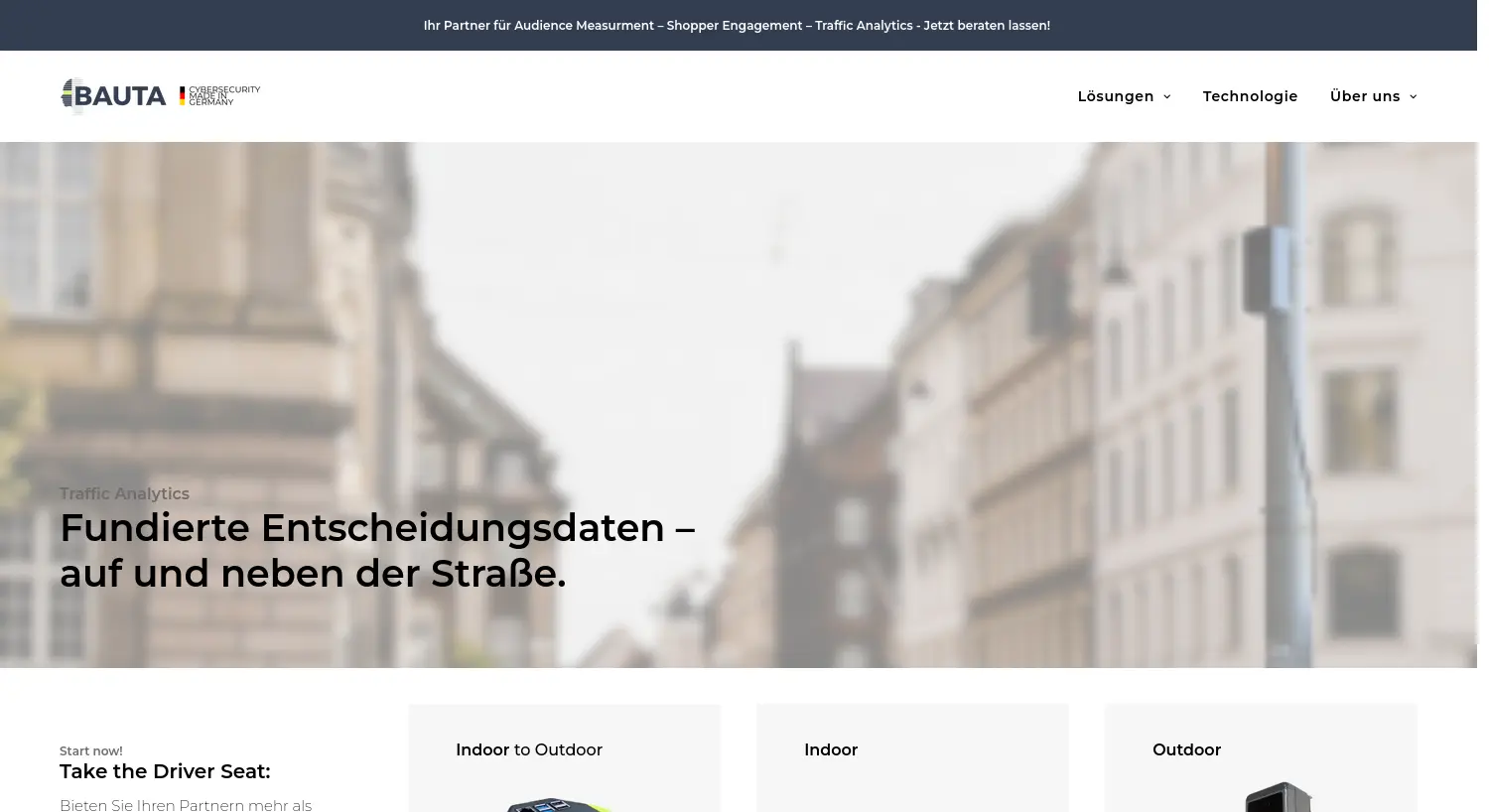Click the 'Take the Driver Seat:' heading
The width and height of the screenshot is (1489, 812).
pyautogui.click(x=165, y=771)
